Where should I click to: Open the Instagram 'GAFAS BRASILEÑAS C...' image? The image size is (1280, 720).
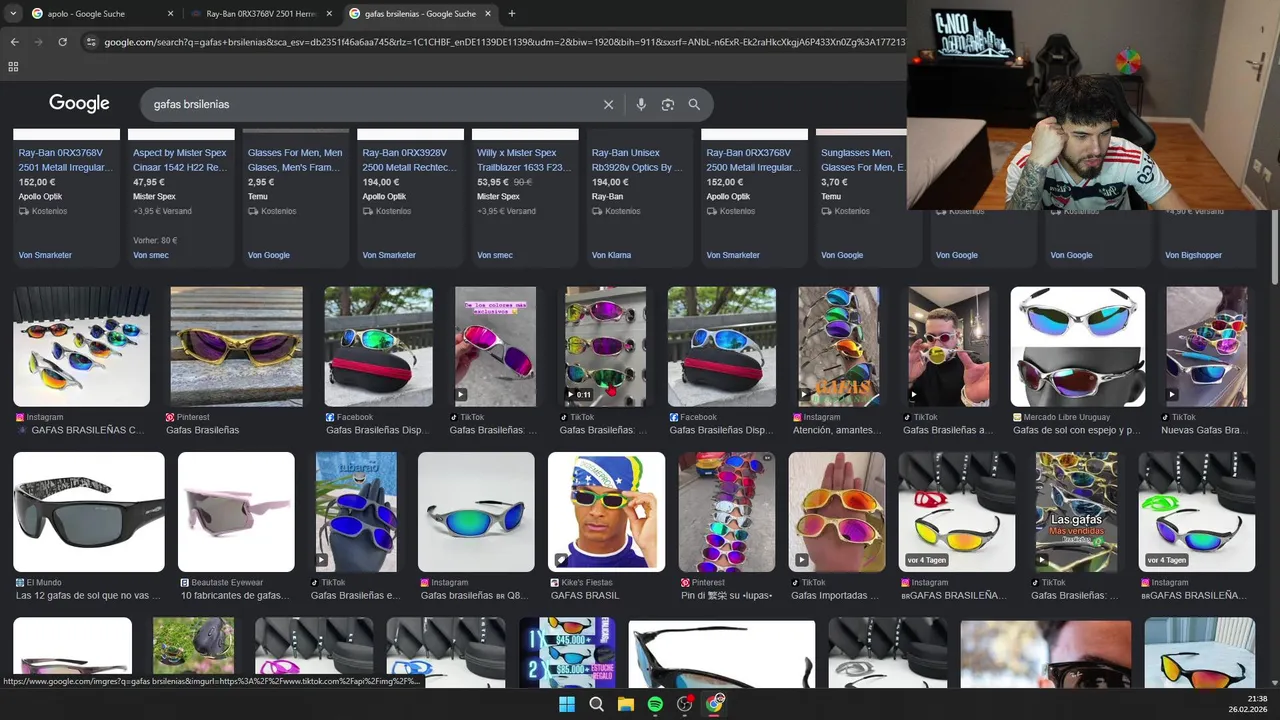pos(81,347)
